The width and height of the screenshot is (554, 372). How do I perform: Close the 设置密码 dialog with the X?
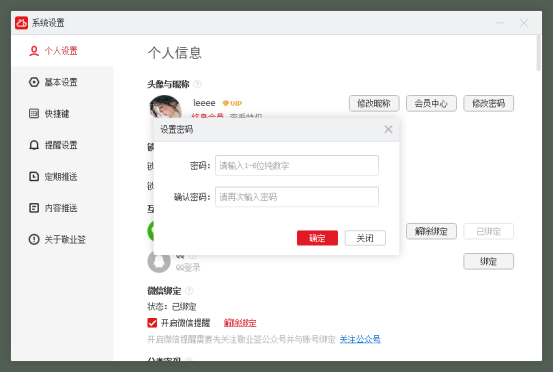(388, 129)
